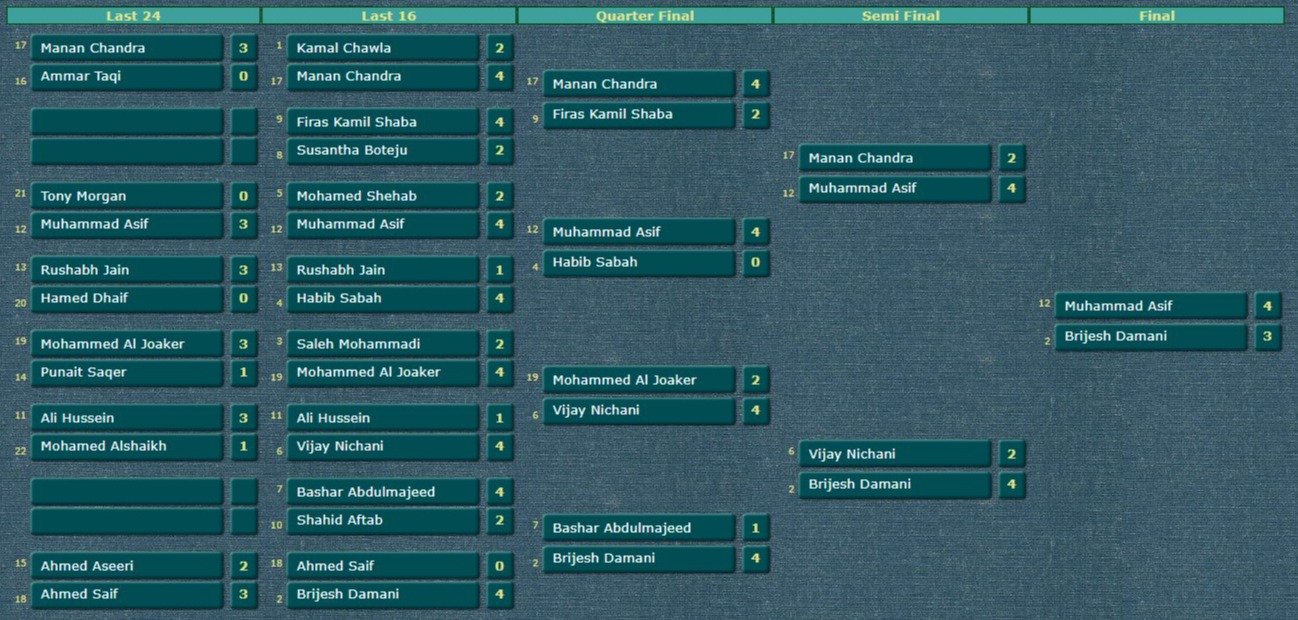Select the Final round header
The height and width of the screenshot is (620, 1298).
[1157, 16]
